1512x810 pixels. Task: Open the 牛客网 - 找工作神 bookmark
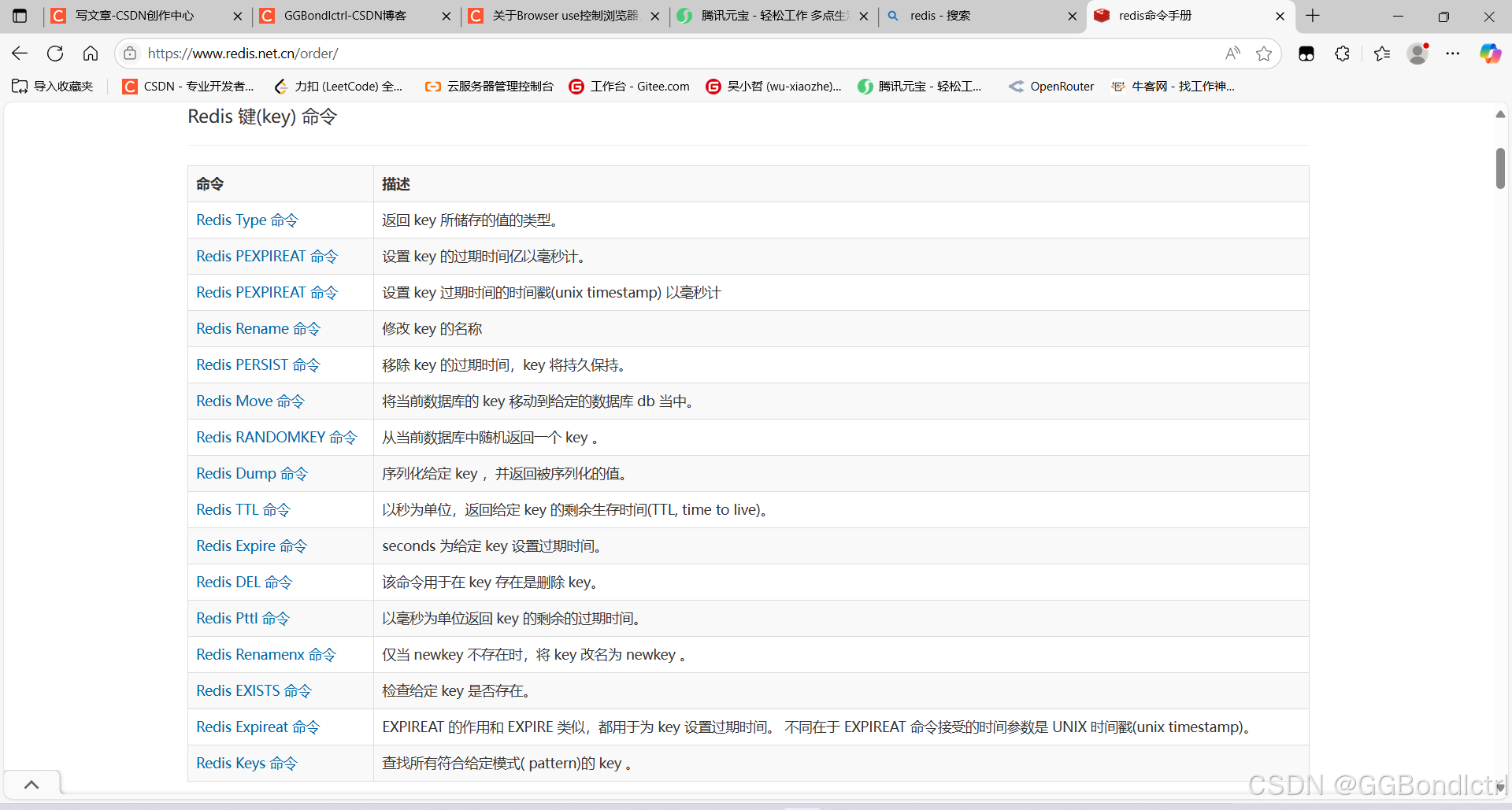point(1173,87)
